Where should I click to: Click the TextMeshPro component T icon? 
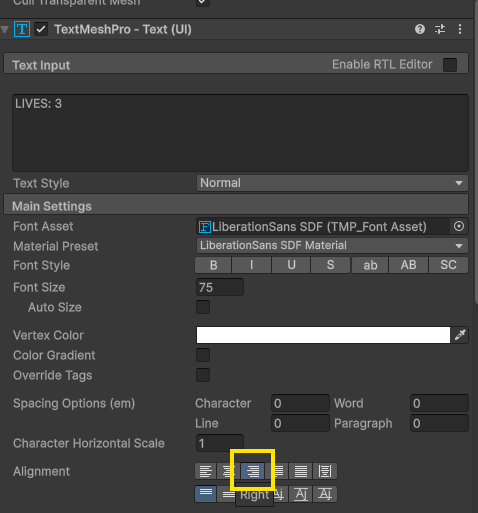[22, 29]
